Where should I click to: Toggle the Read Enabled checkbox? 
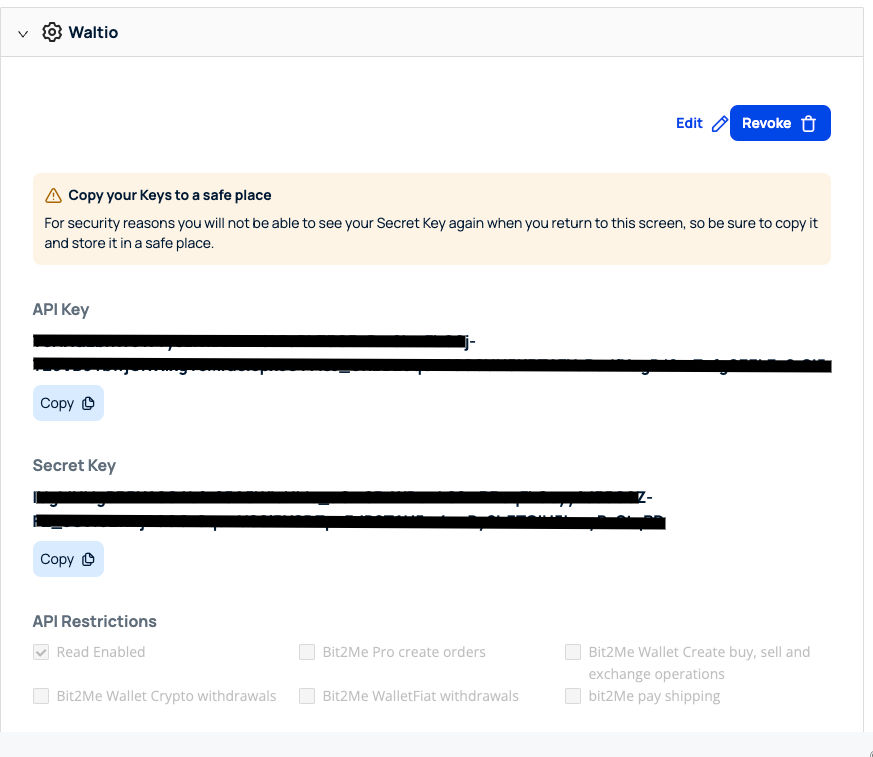[x=41, y=652]
